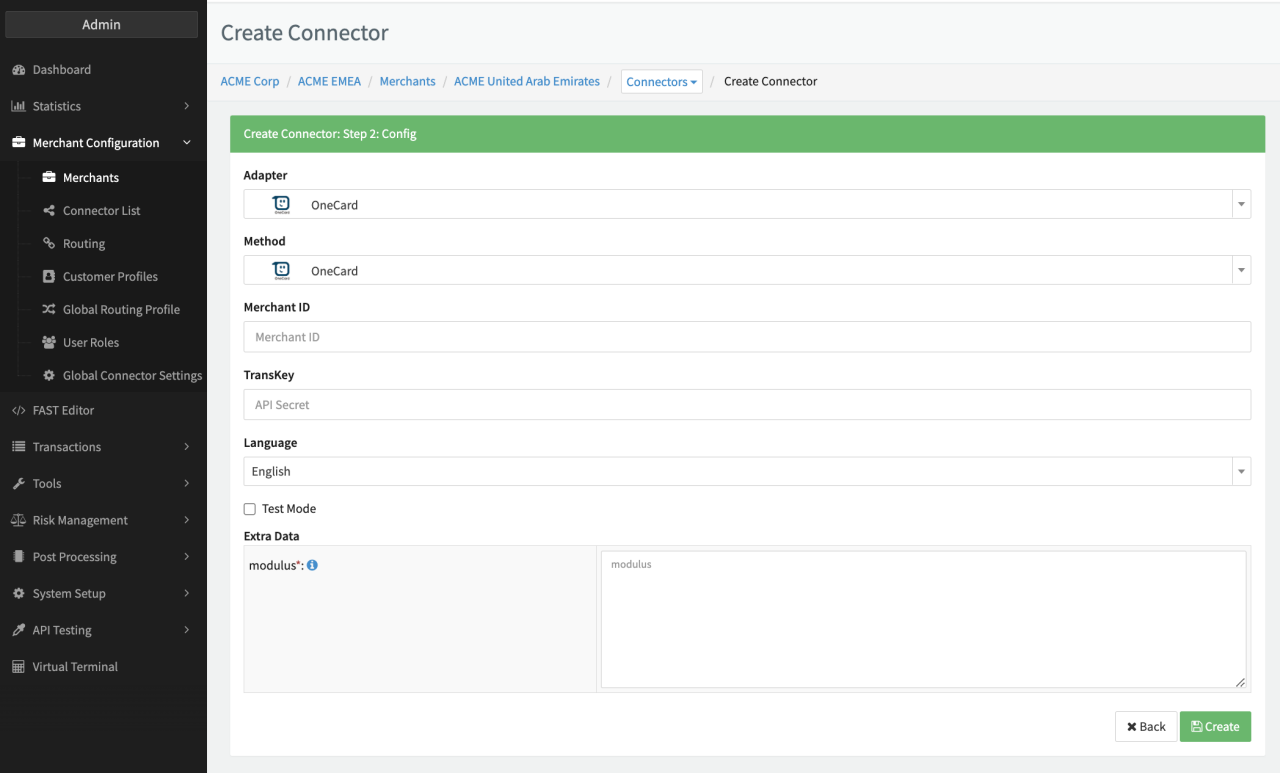Open the Language dropdown
This screenshot has height=773, width=1280.
(746, 471)
